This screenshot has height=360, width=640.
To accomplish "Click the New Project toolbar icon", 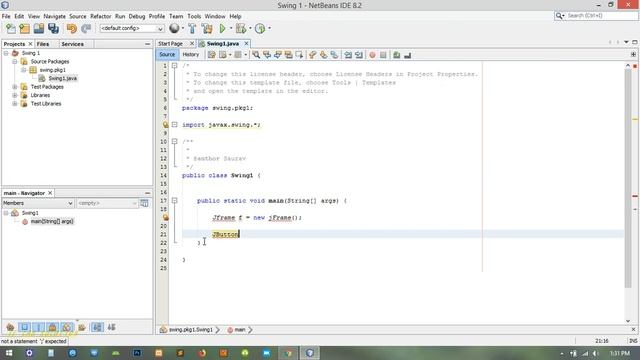I will 24,29.
